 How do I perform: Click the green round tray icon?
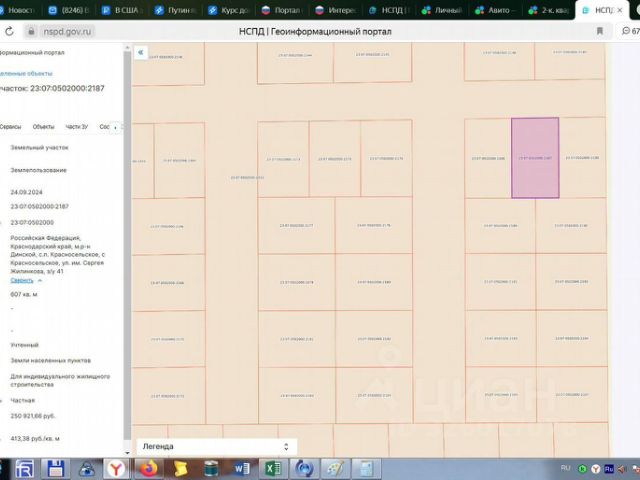583,469
